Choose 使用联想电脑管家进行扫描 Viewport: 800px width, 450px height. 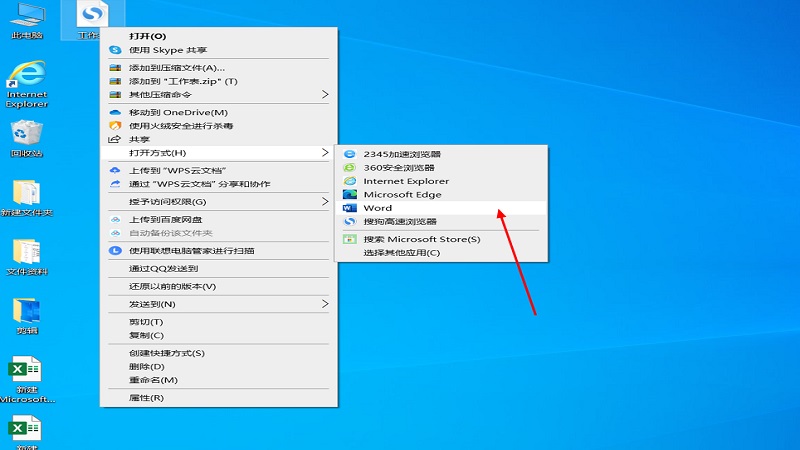pyautogui.click(x=218, y=251)
